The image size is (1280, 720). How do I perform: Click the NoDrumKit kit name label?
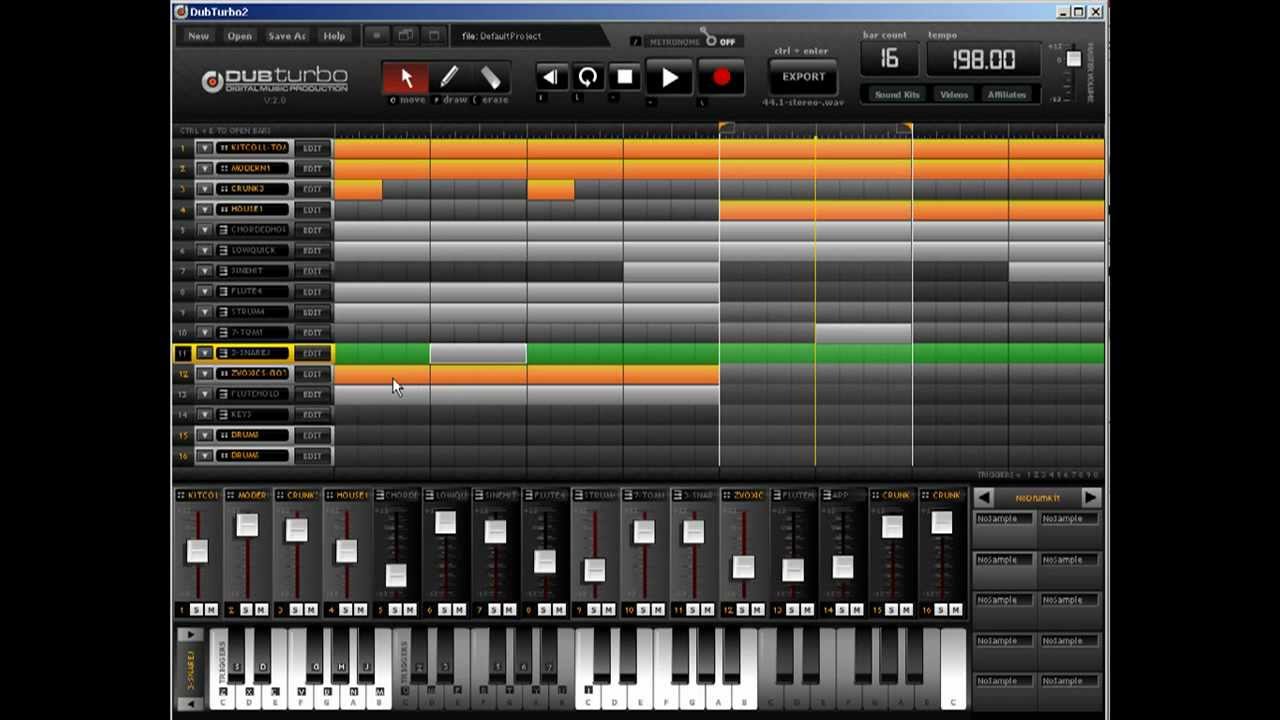(x=1037, y=498)
